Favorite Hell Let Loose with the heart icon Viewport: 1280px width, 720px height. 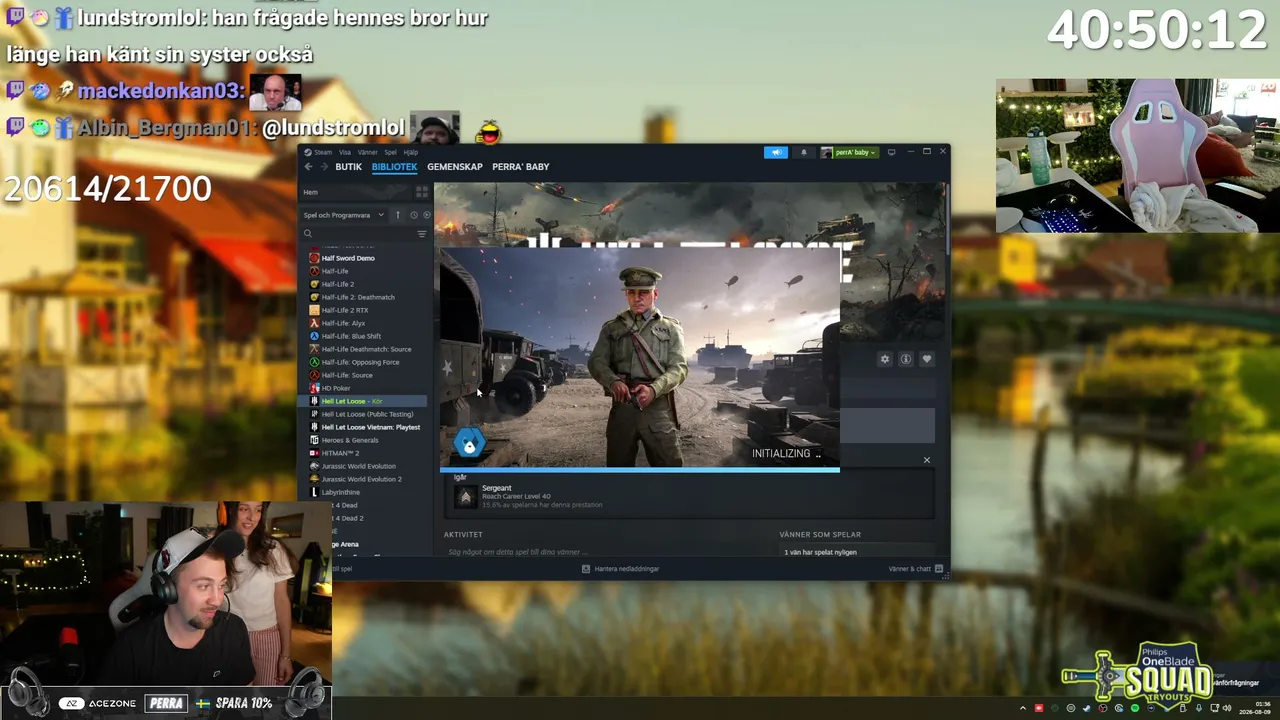(x=927, y=359)
